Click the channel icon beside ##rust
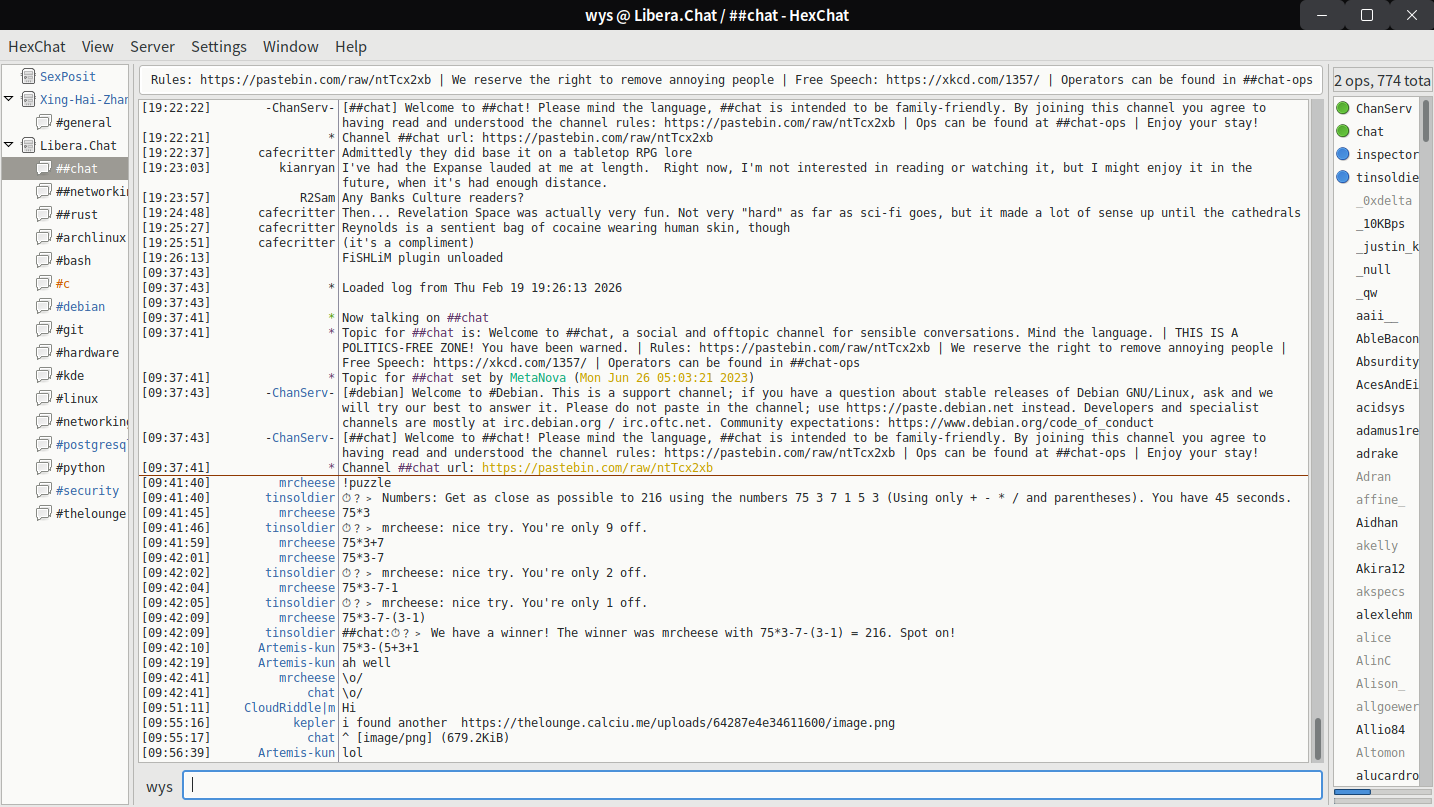This screenshot has height=807, width=1434. 43,214
